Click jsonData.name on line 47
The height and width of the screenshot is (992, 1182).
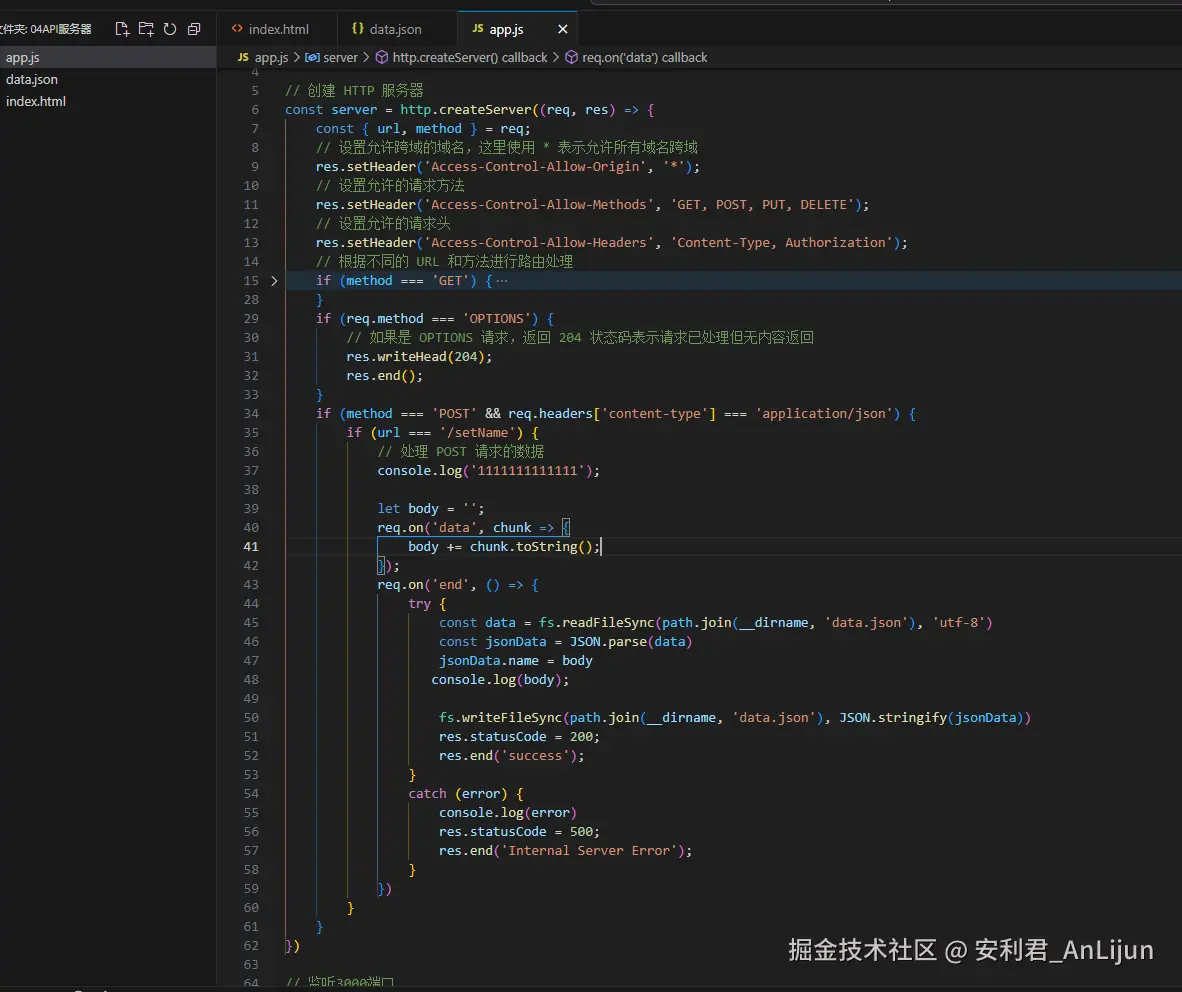(488, 661)
